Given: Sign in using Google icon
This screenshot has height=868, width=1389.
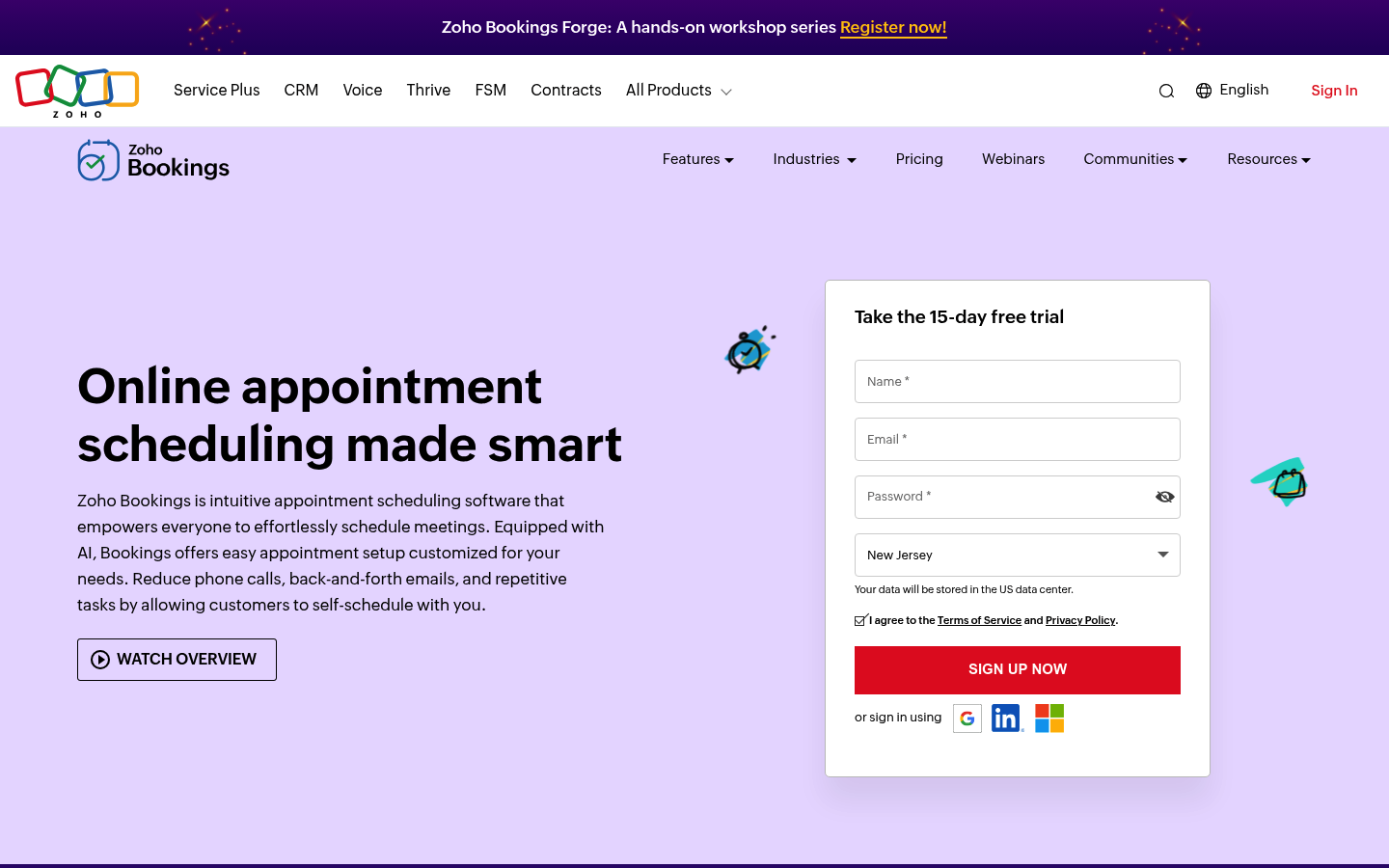Looking at the screenshot, I should 967,718.
